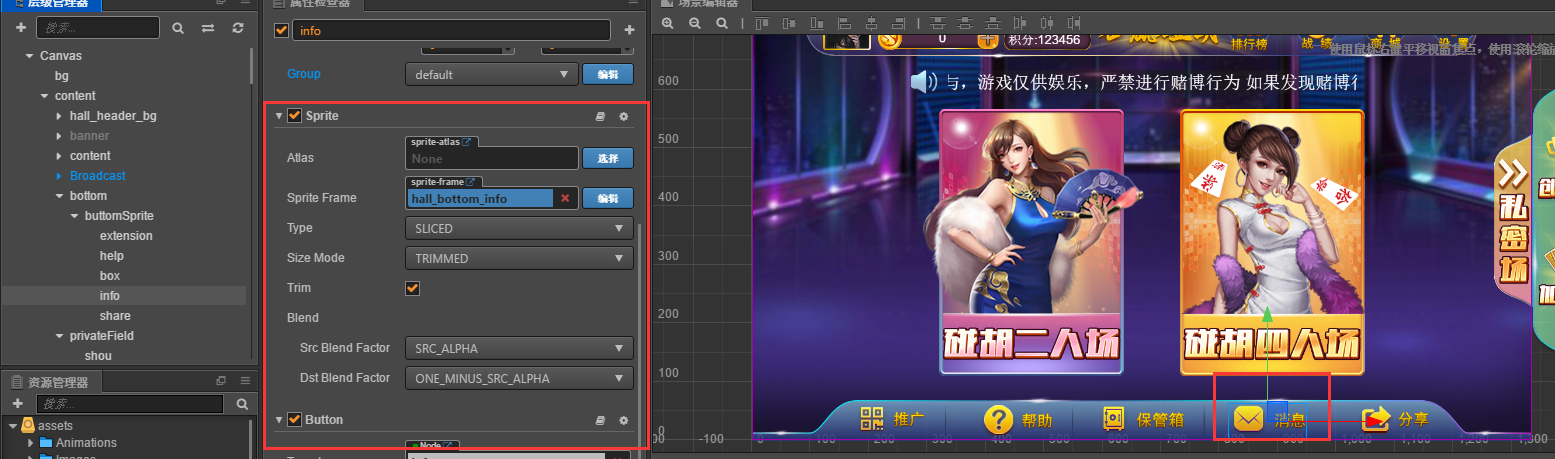The height and width of the screenshot is (459, 1555).
Task: Collapse the privateField node
Action: [x=59, y=336]
